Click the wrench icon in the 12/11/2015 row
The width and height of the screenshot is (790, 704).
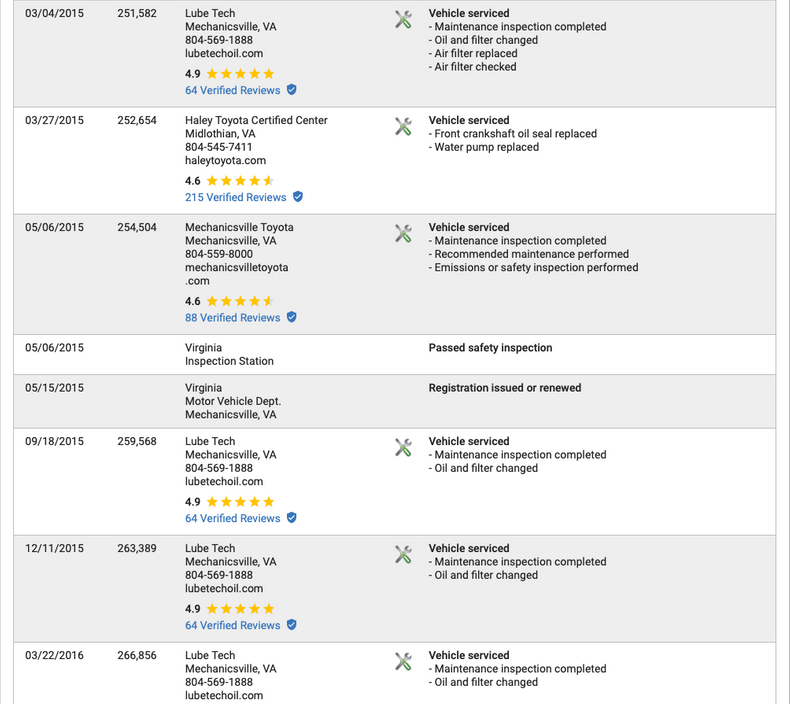click(x=403, y=554)
